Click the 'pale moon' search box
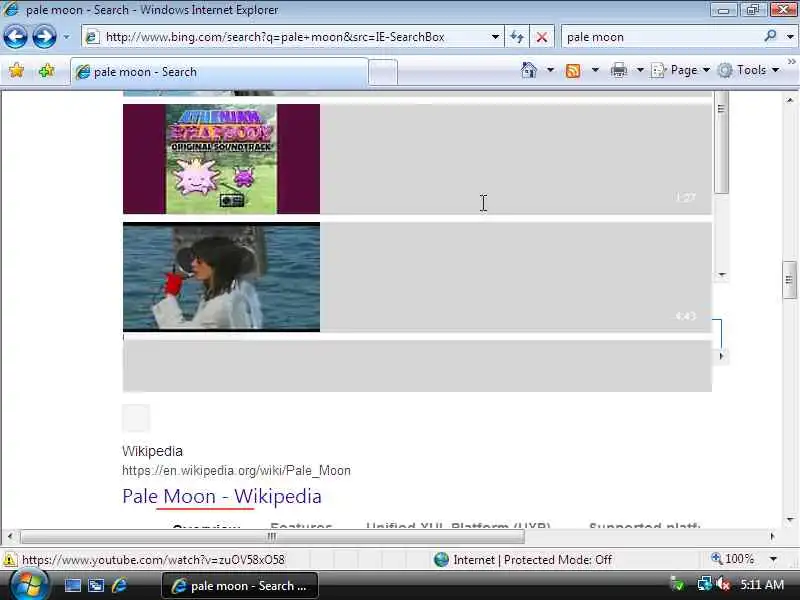 pyautogui.click(x=661, y=37)
